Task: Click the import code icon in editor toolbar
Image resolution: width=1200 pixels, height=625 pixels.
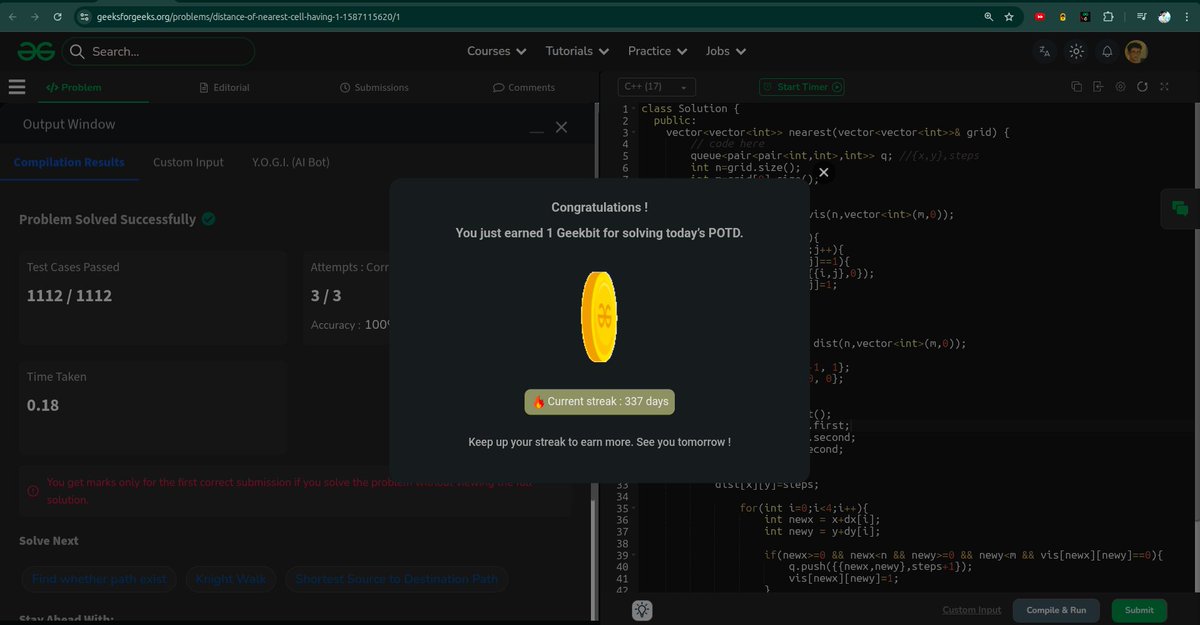Action: [x=1098, y=87]
